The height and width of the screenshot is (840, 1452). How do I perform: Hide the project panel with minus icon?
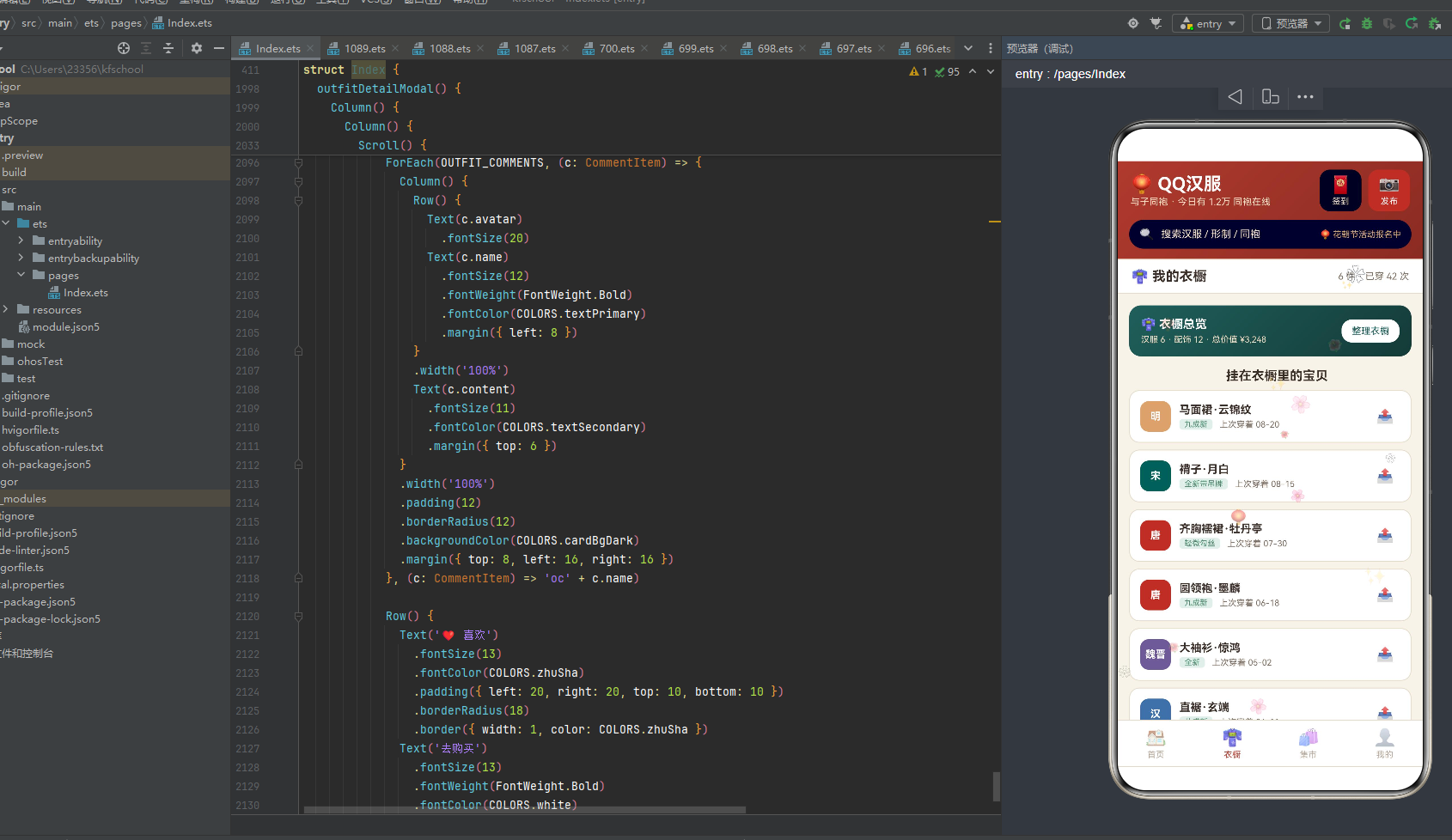(219, 48)
